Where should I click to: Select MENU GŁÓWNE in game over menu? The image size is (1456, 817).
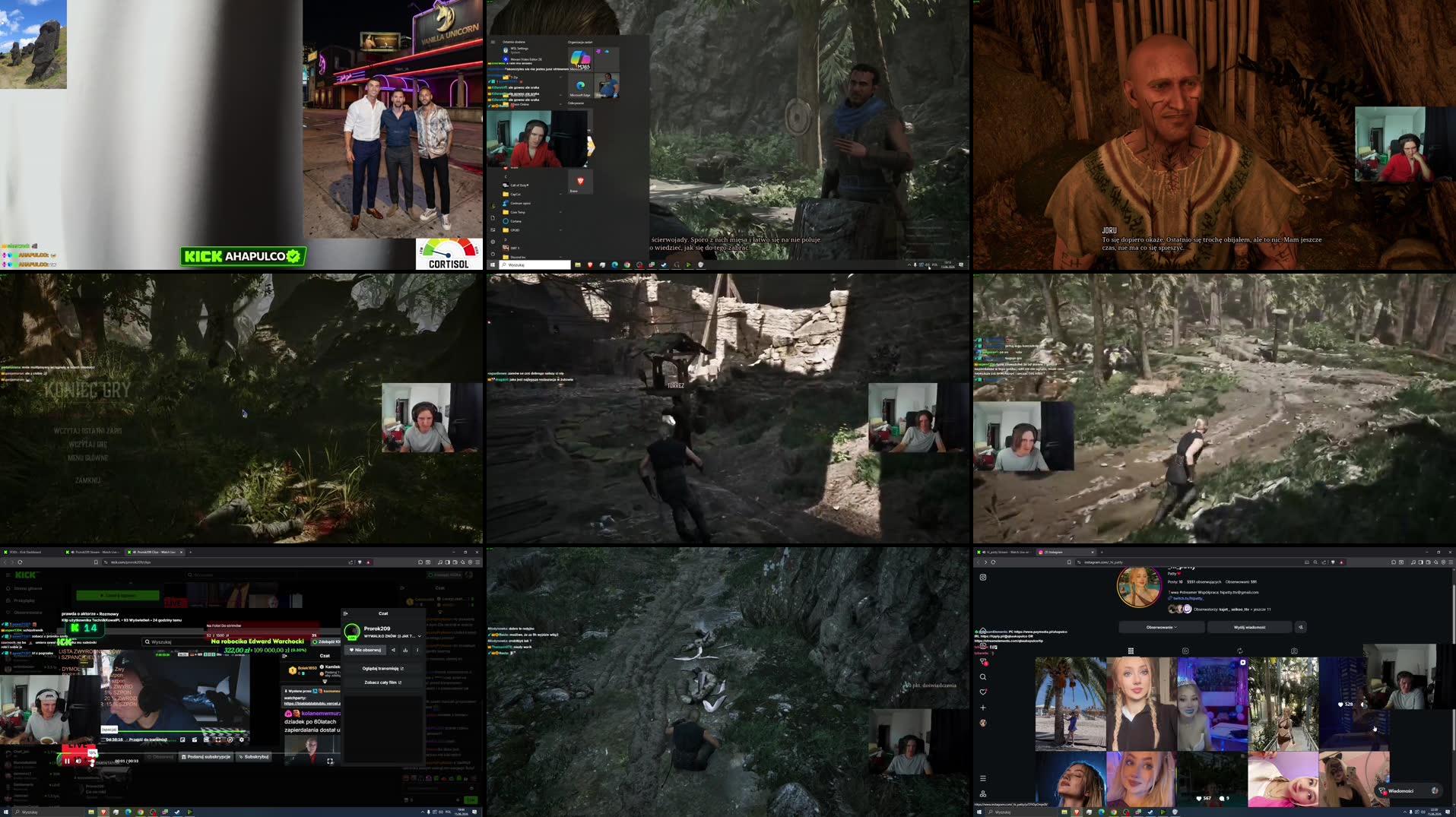pos(87,458)
